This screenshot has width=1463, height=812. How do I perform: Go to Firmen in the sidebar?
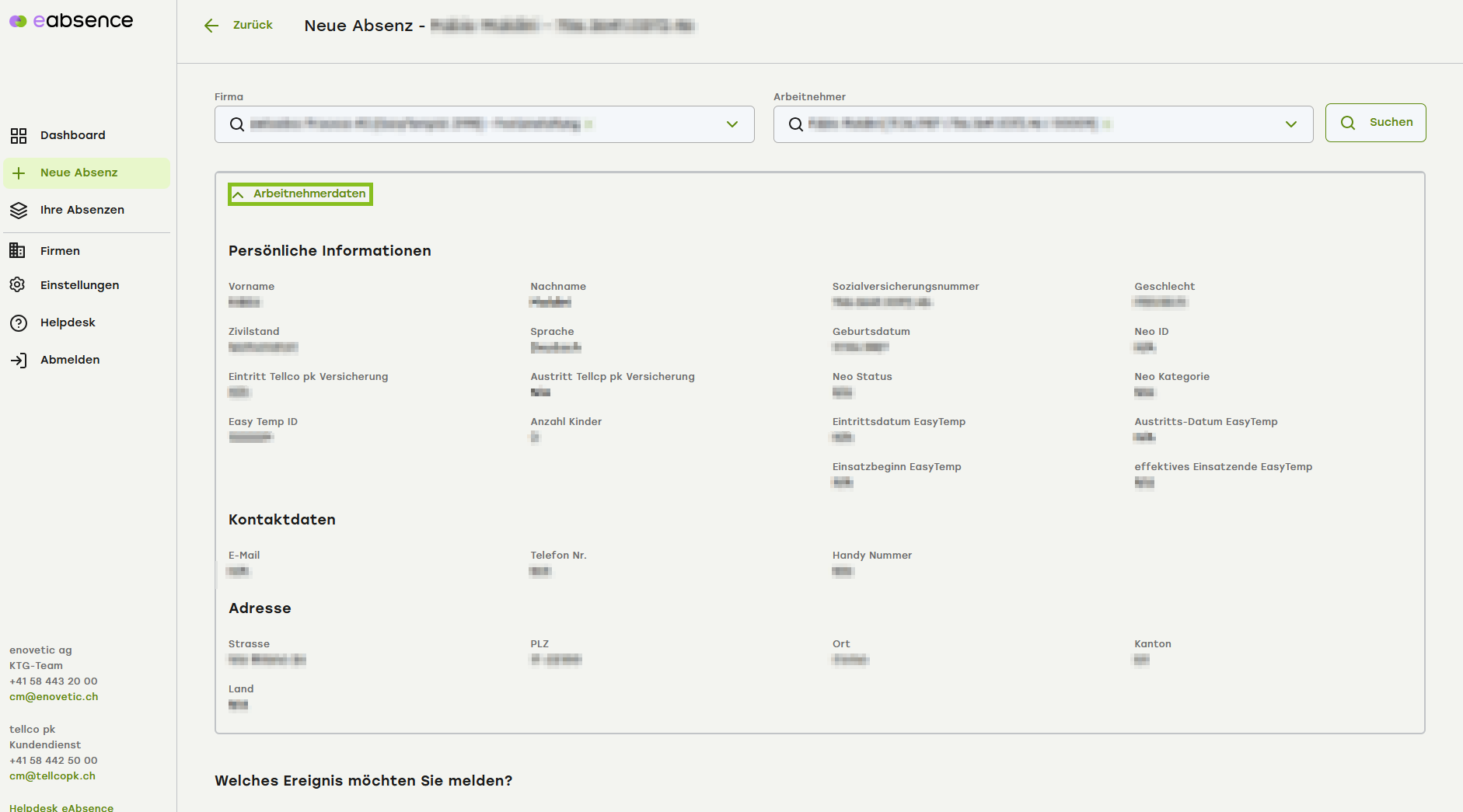coord(60,251)
